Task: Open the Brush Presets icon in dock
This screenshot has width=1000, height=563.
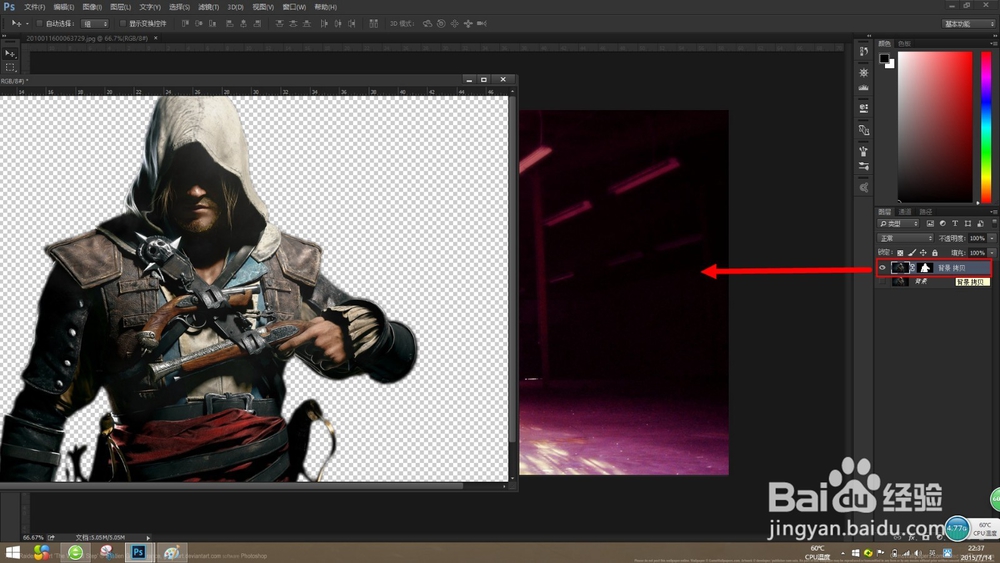Action: coord(864,166)
